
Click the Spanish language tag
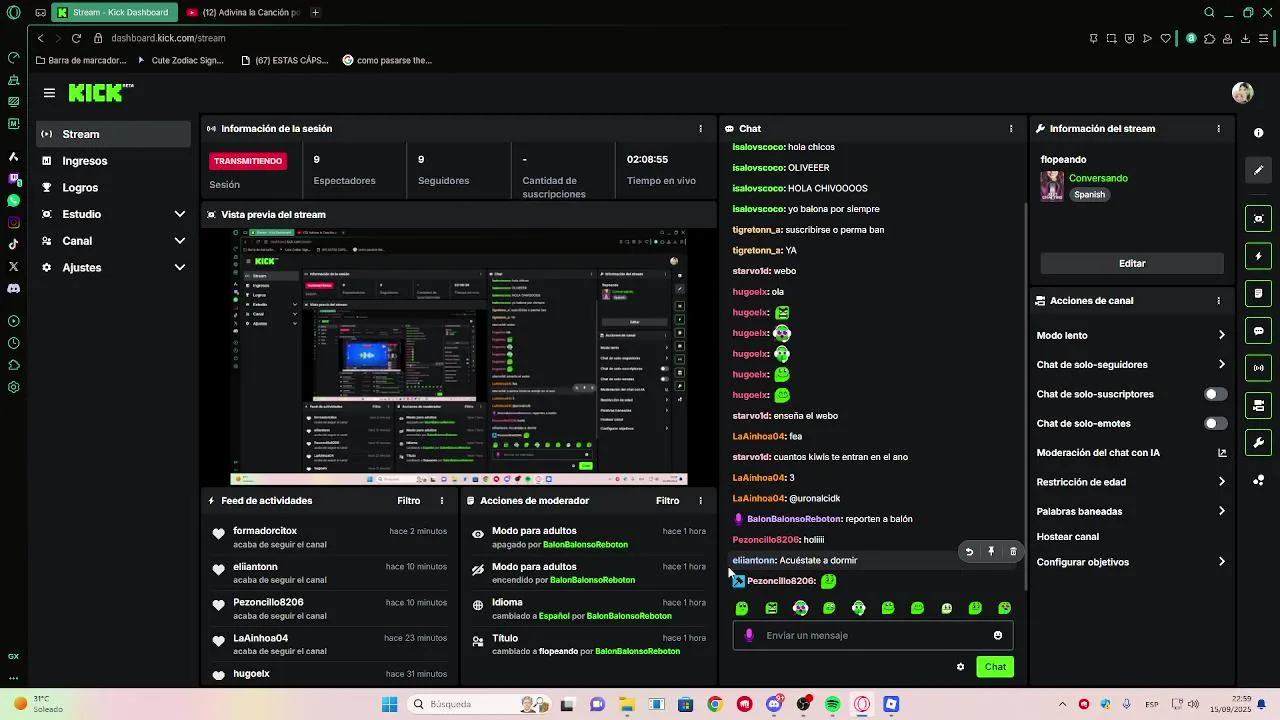click(x=1089, y=195)
